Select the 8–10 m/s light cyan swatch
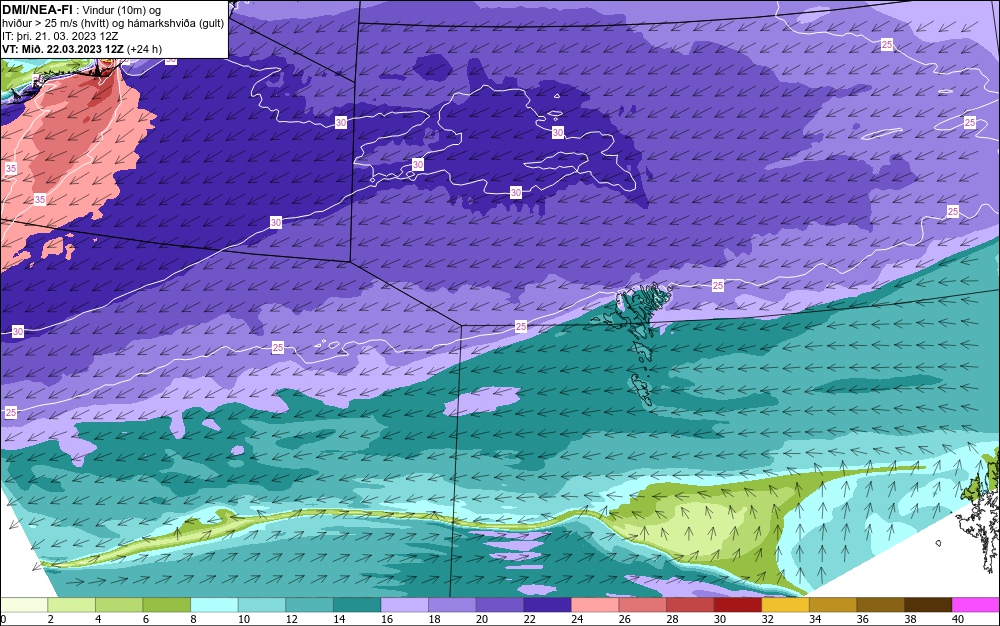Image resolution: width=1000 pixels, height=626 pixels. [x=214, y=605]
